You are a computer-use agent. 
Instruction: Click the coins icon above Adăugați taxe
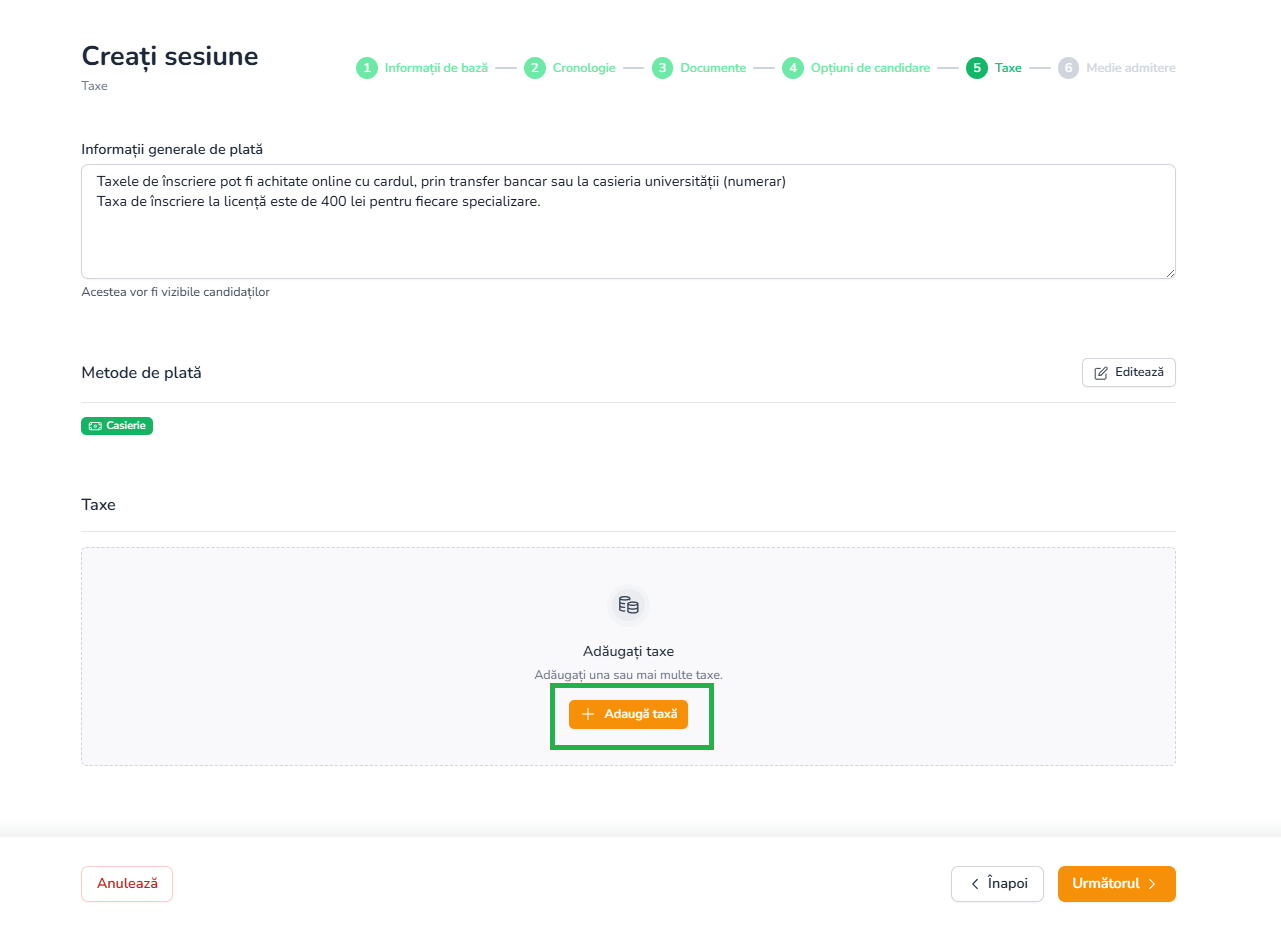point(628,605)
